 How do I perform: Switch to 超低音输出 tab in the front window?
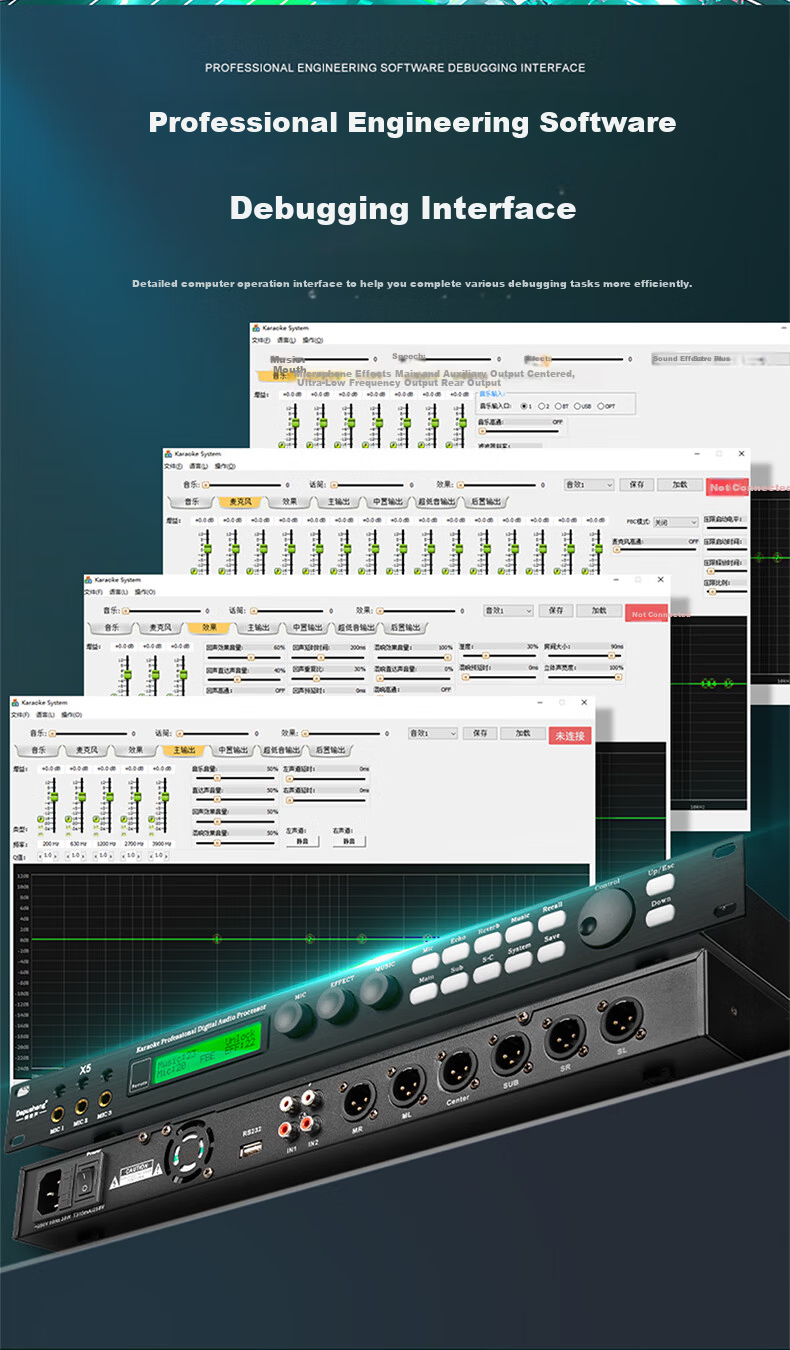[x=280, y=750]
